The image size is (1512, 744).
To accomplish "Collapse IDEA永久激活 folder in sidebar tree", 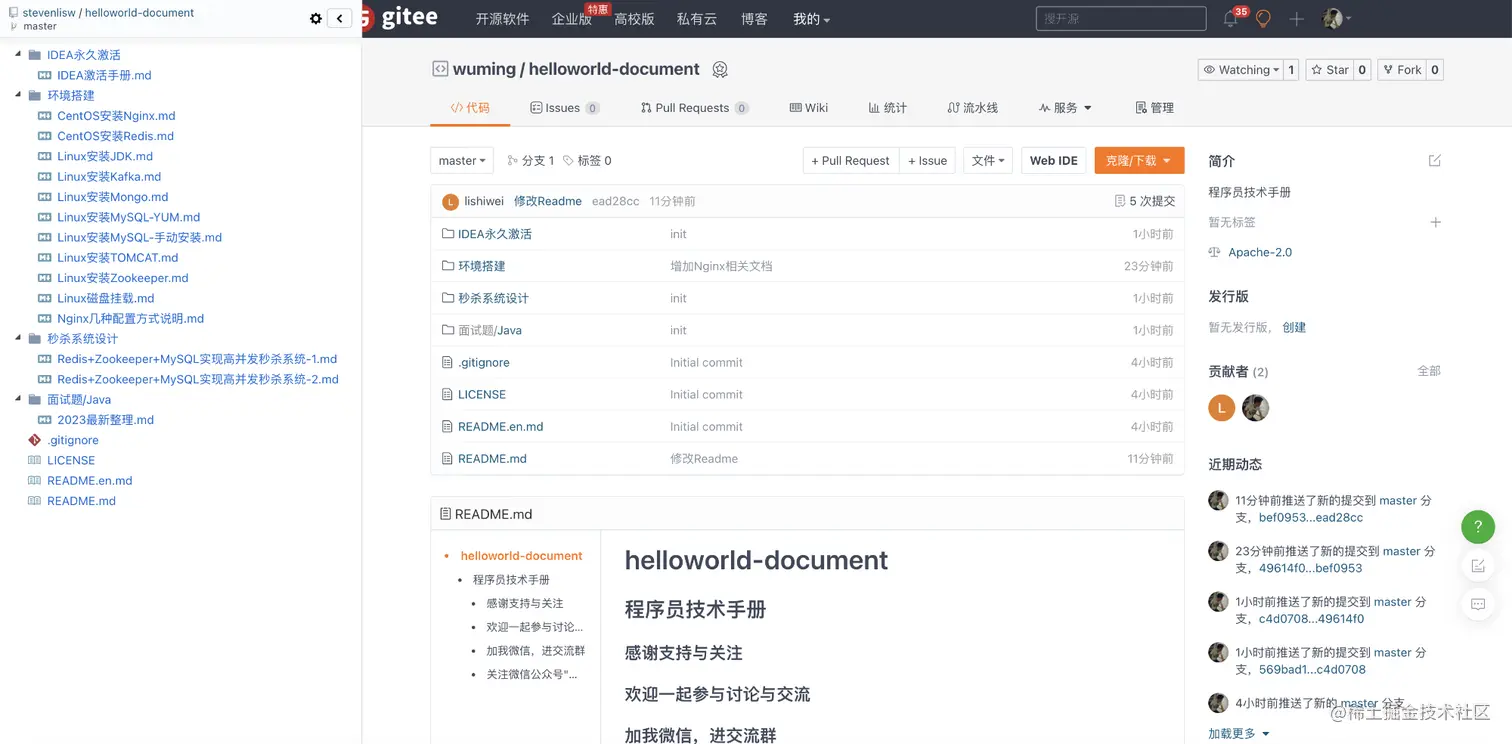I will 19,54.
